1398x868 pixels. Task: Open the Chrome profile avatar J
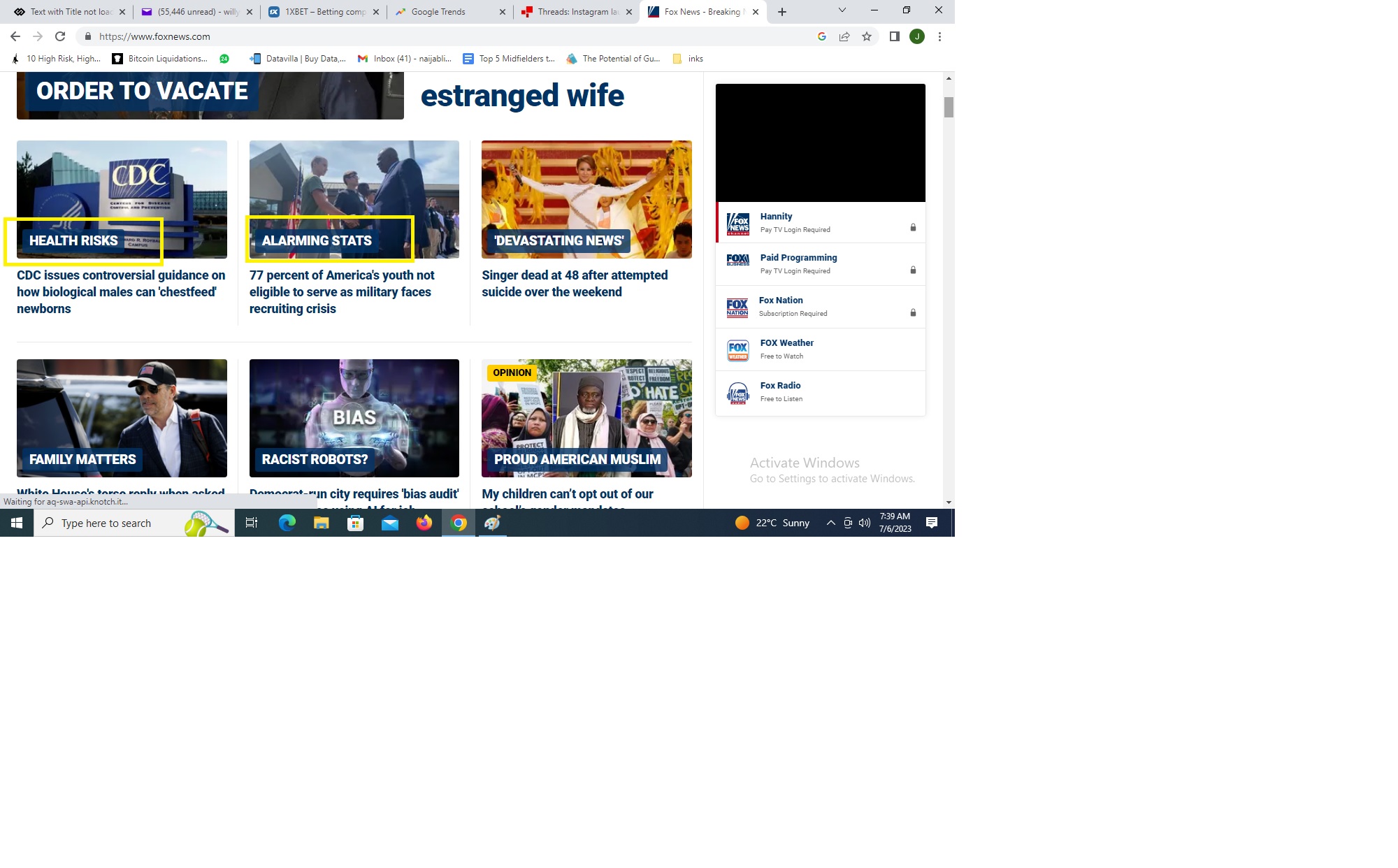click(917, 36)
